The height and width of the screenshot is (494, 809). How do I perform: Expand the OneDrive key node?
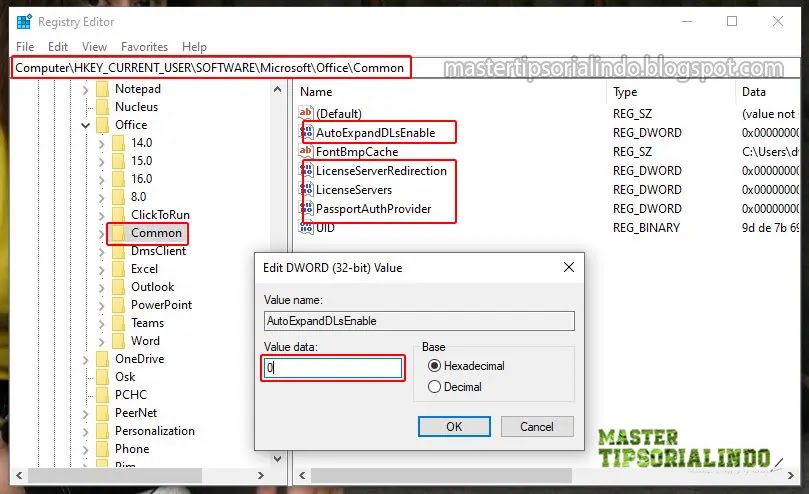tap(86, 360)
